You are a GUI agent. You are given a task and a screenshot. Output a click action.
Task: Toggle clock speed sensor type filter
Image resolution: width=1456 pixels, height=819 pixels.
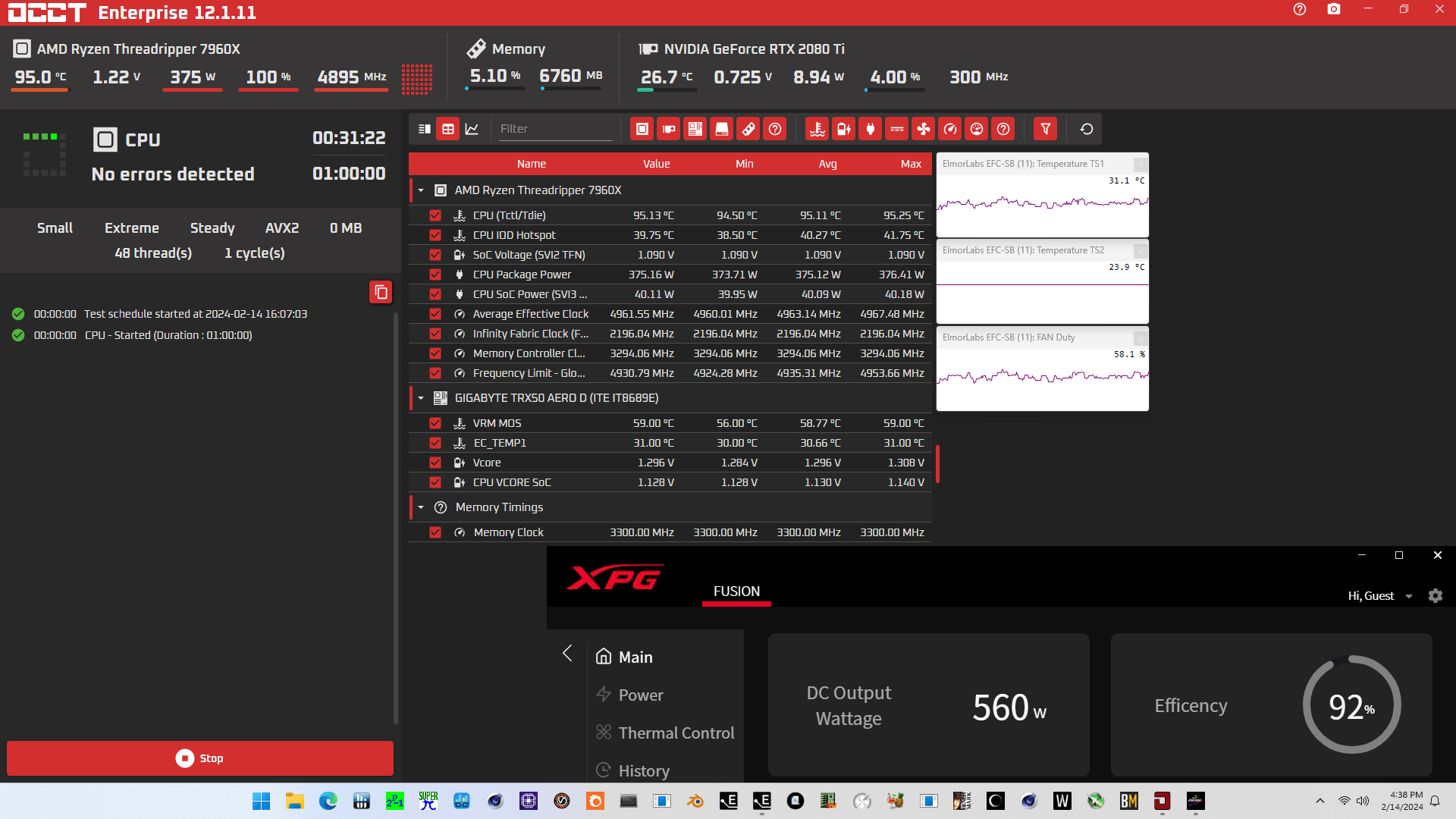click(950, 129)
